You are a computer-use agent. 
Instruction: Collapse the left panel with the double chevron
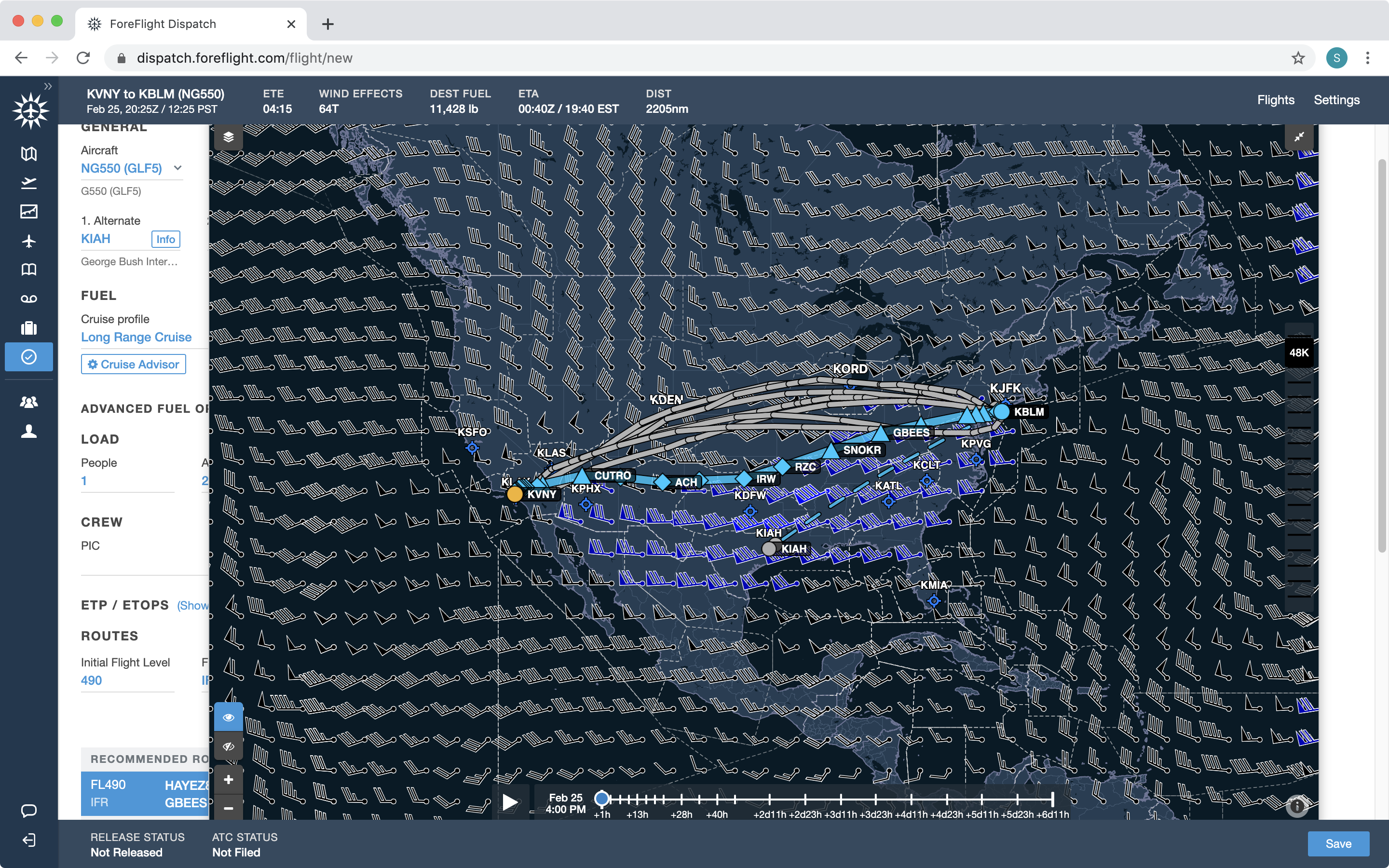click(x=48, y=85)
